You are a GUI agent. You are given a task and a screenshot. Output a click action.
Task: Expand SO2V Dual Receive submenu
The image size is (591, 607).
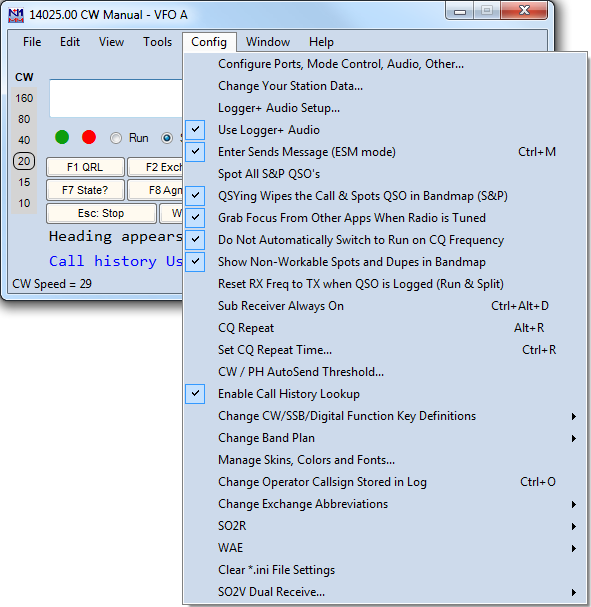[x=385, y=592]
